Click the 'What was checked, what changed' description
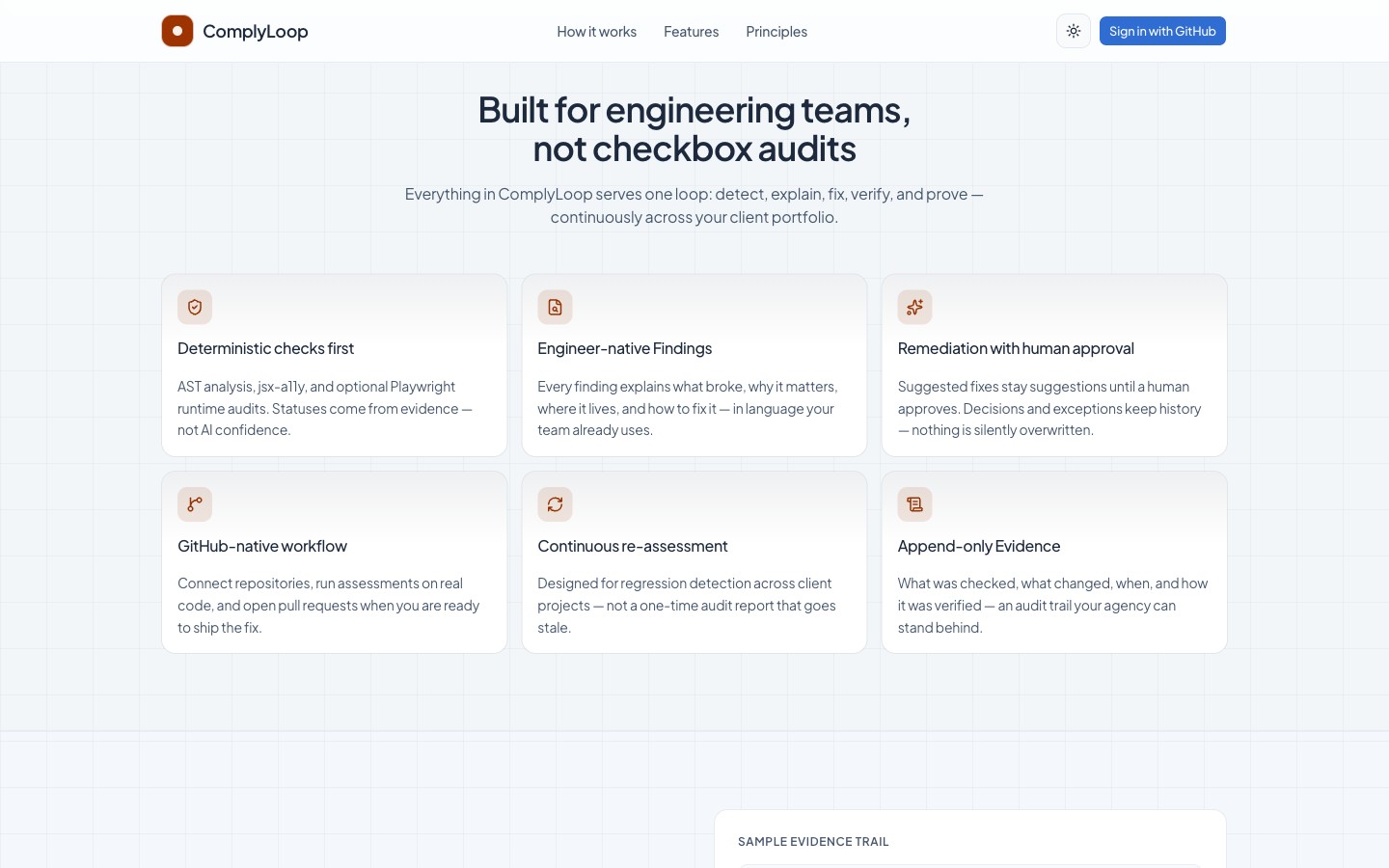 [1052, 606]
